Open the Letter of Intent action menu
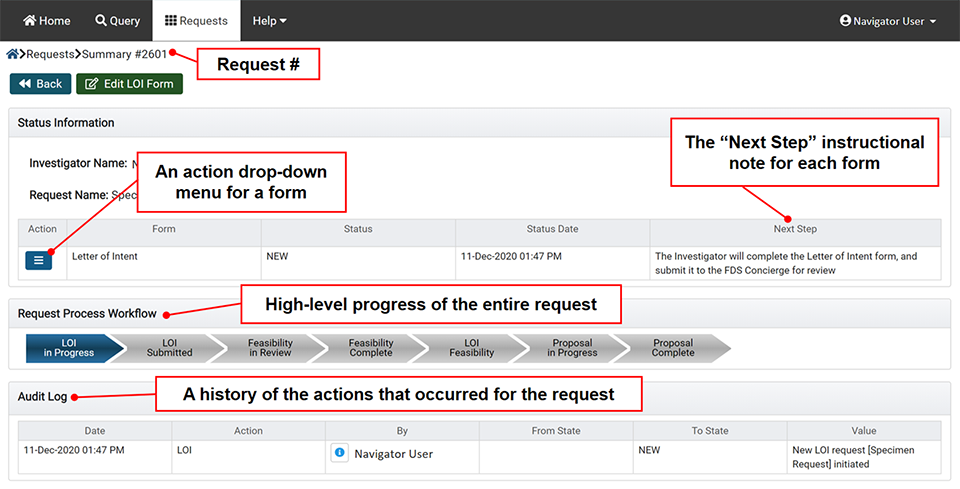Image resolution: width=960 pixels, height=489 pixels. [39, 261]
